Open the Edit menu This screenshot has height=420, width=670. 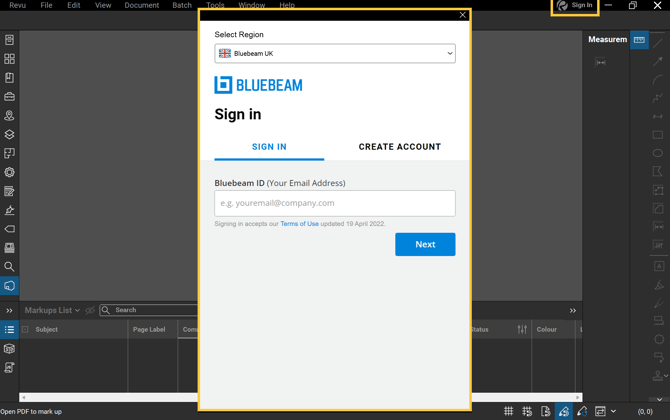73,5
